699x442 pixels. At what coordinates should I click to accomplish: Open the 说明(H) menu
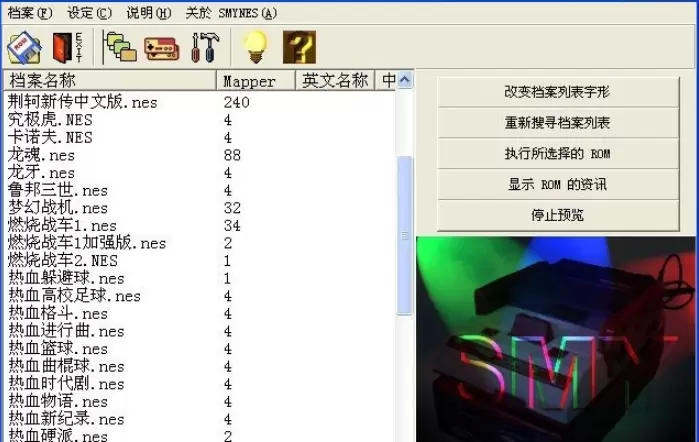[149, 13]
